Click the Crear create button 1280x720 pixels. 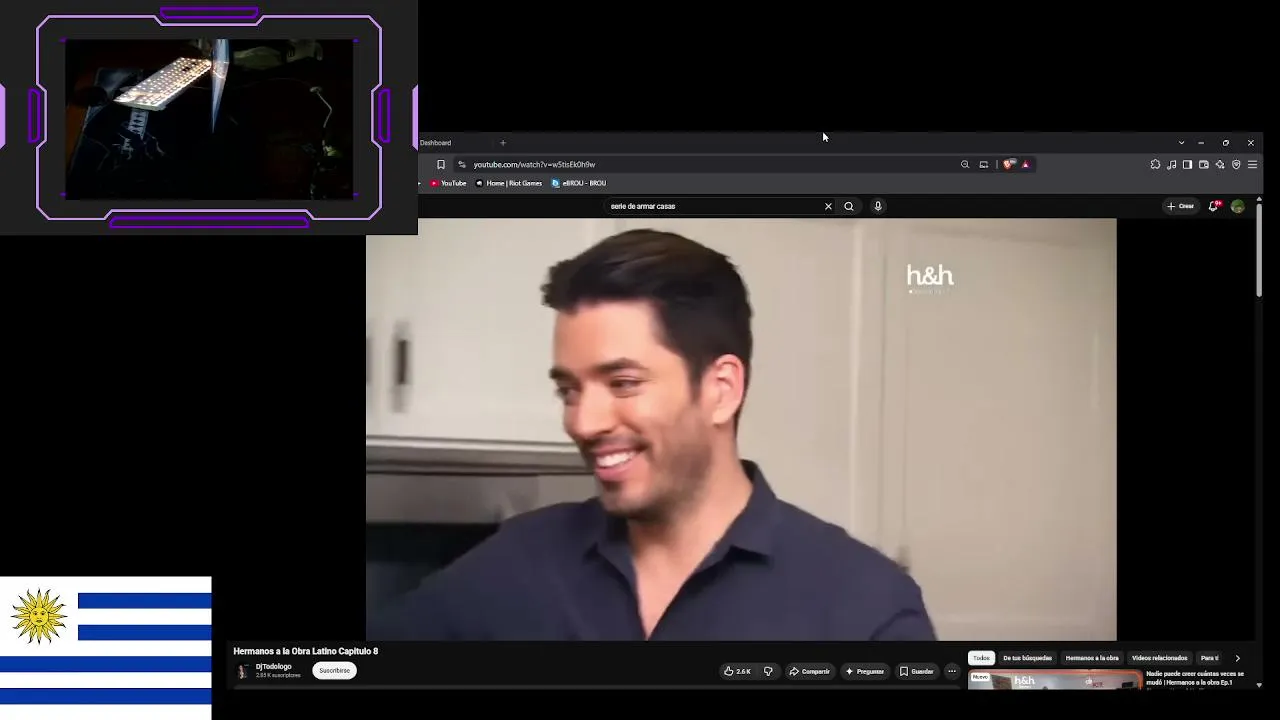point(1181,206)
